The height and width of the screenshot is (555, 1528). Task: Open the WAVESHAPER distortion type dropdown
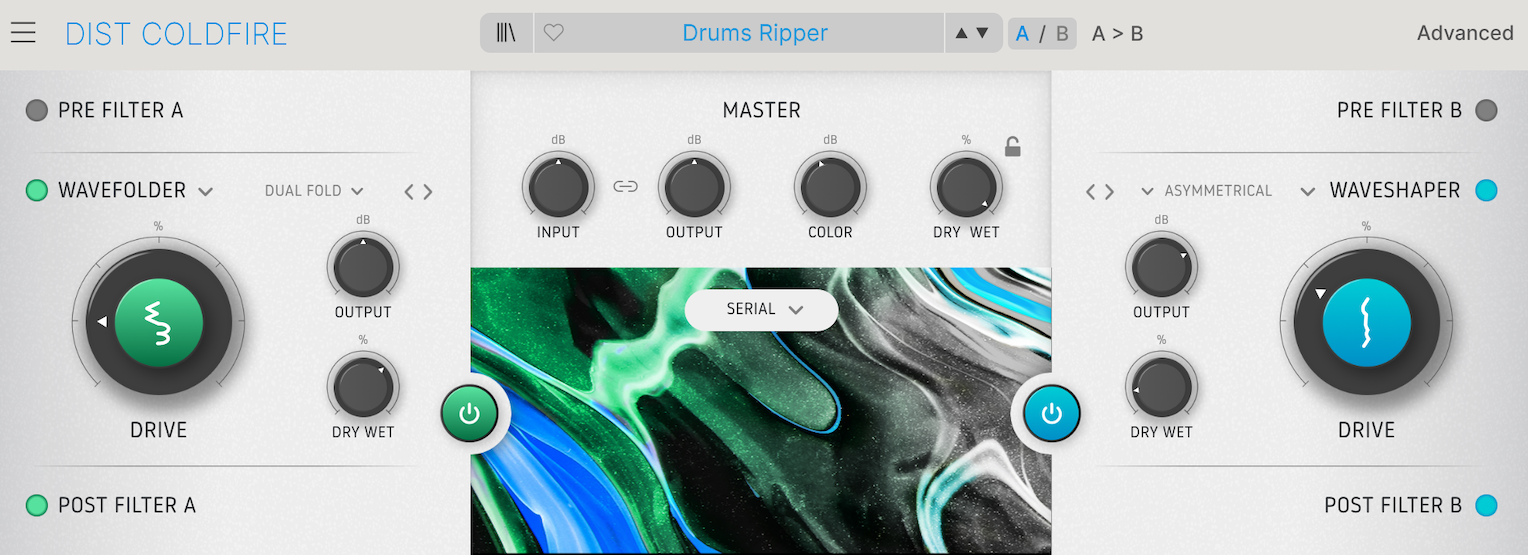coord(1380,190)
